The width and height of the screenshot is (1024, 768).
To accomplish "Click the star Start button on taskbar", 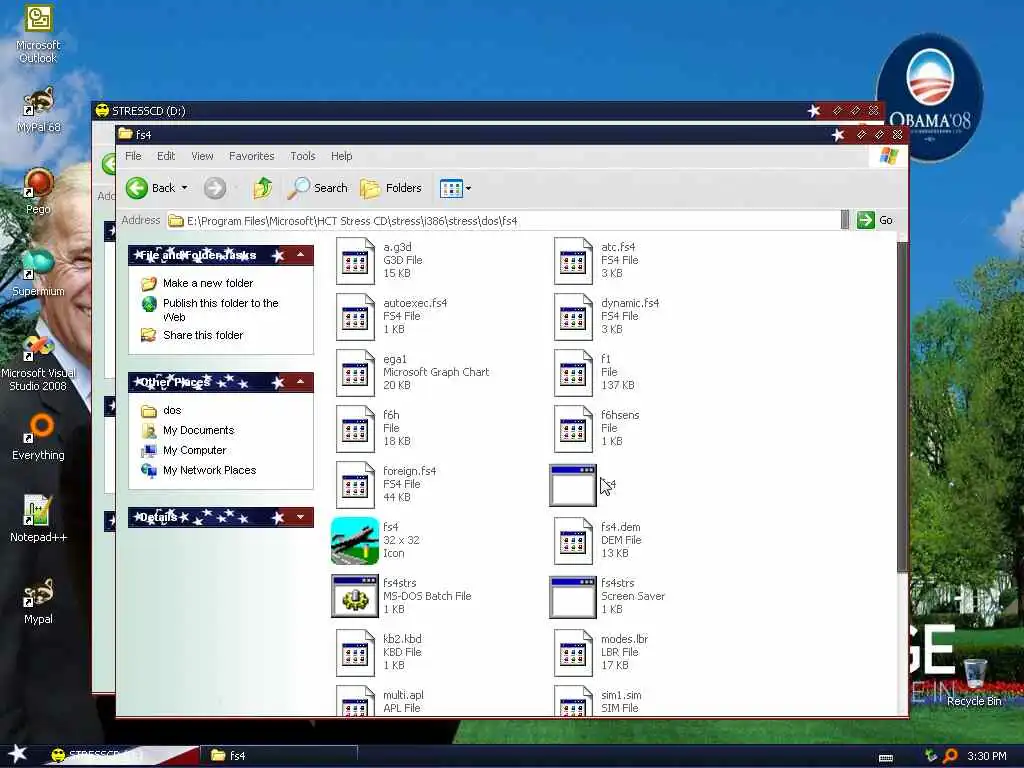I will click(18, 754).
